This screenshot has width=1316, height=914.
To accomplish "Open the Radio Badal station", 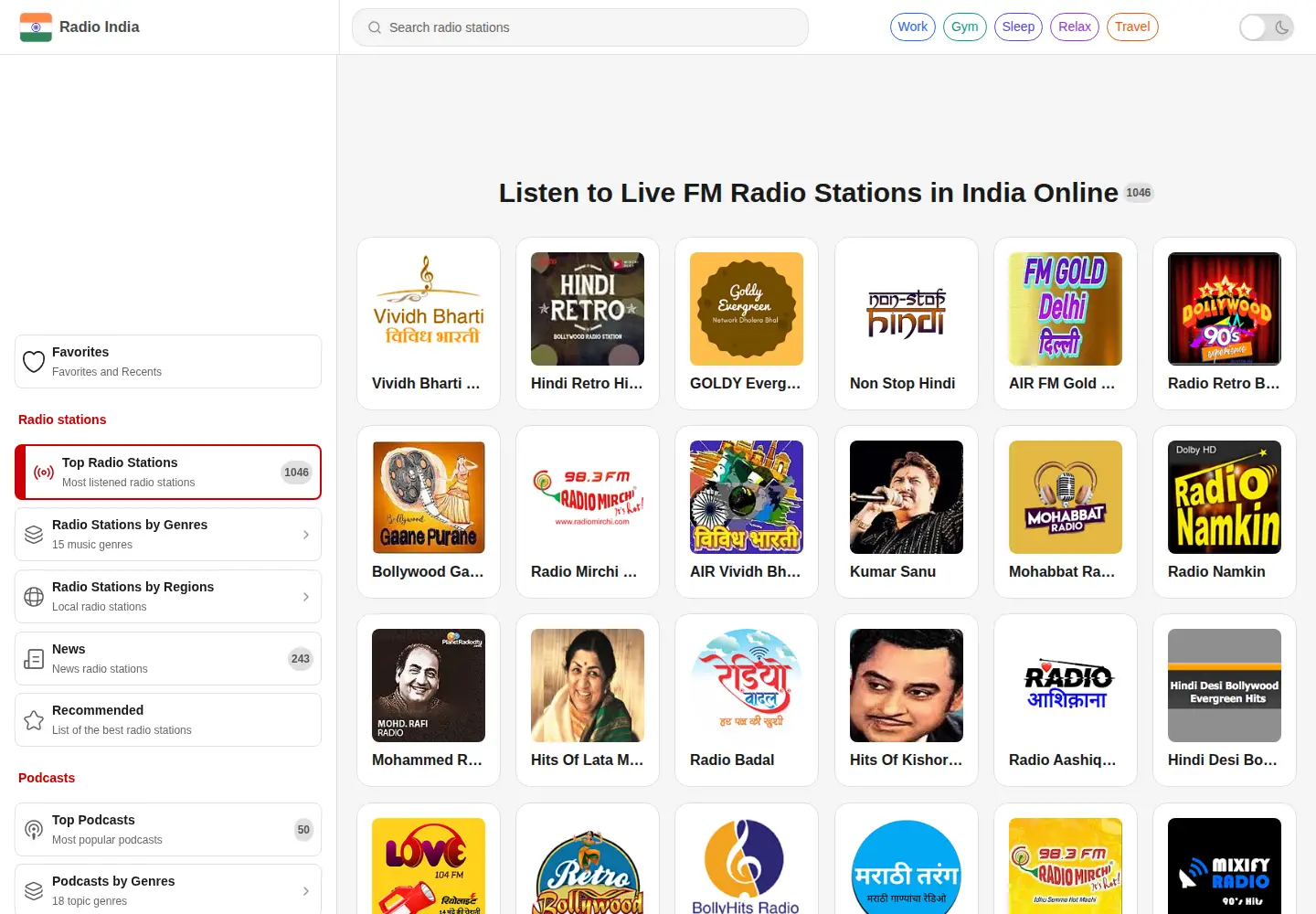I will point(747,700).
